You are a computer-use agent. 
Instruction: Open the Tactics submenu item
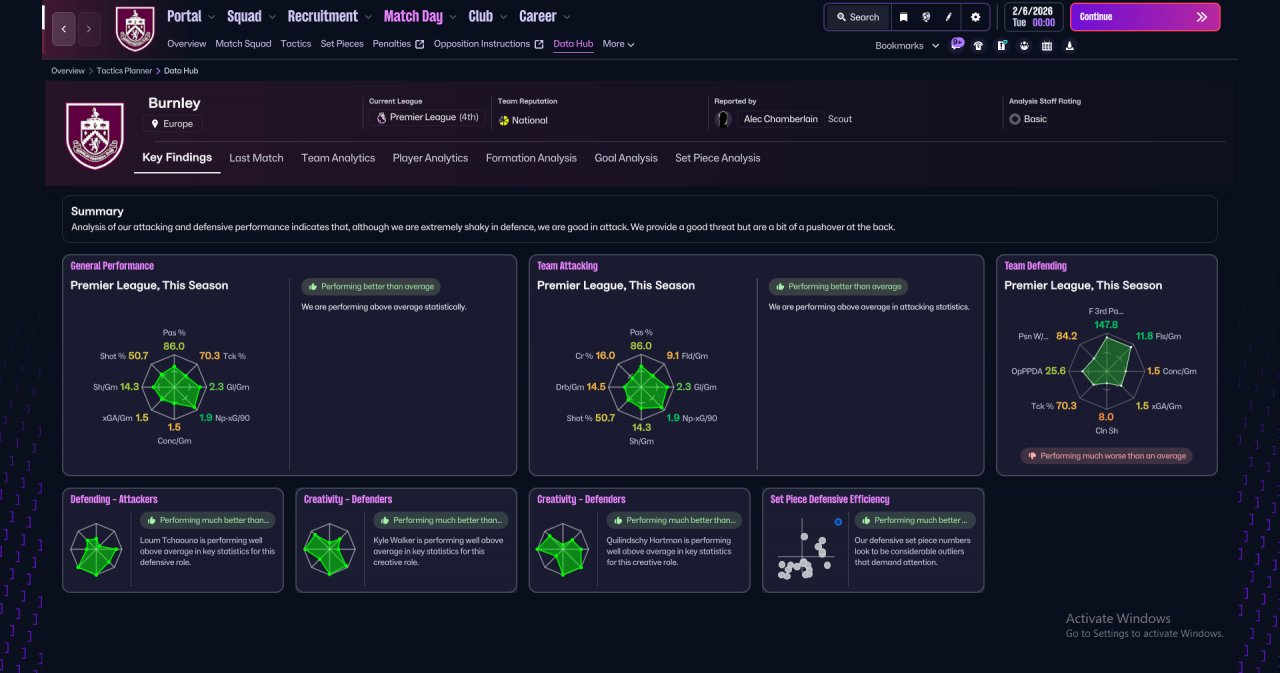click(x=296, y=44)
